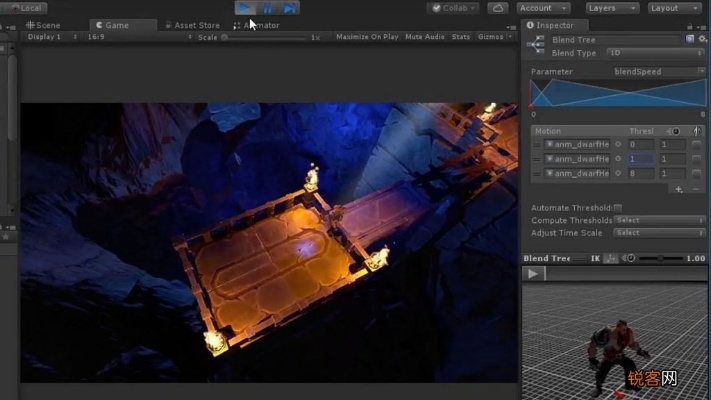Image resolution: width=711 pixels, height=400 pixels.
Task: Enable the Automate Thresholds checkbox
Action: point(618,207)
